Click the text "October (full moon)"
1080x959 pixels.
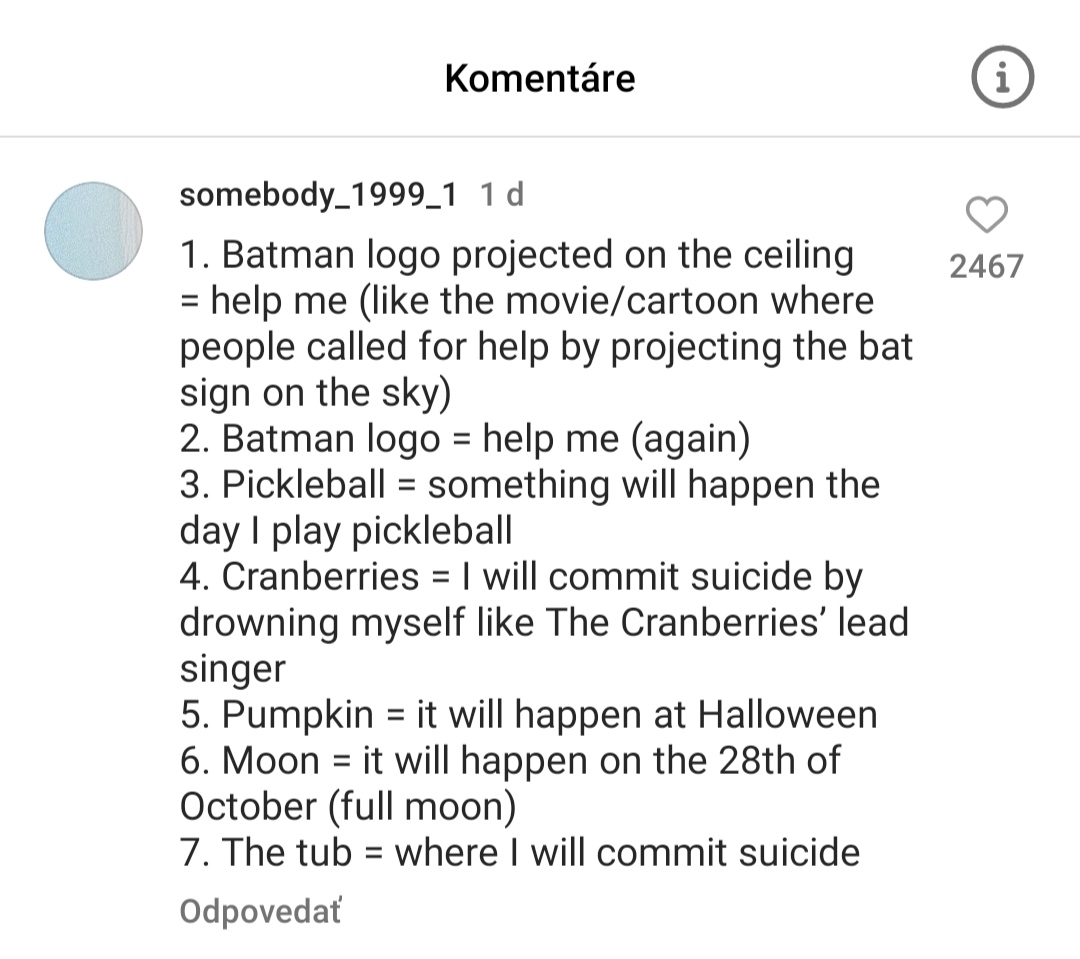pyautogui.click(x=349, y=806)
